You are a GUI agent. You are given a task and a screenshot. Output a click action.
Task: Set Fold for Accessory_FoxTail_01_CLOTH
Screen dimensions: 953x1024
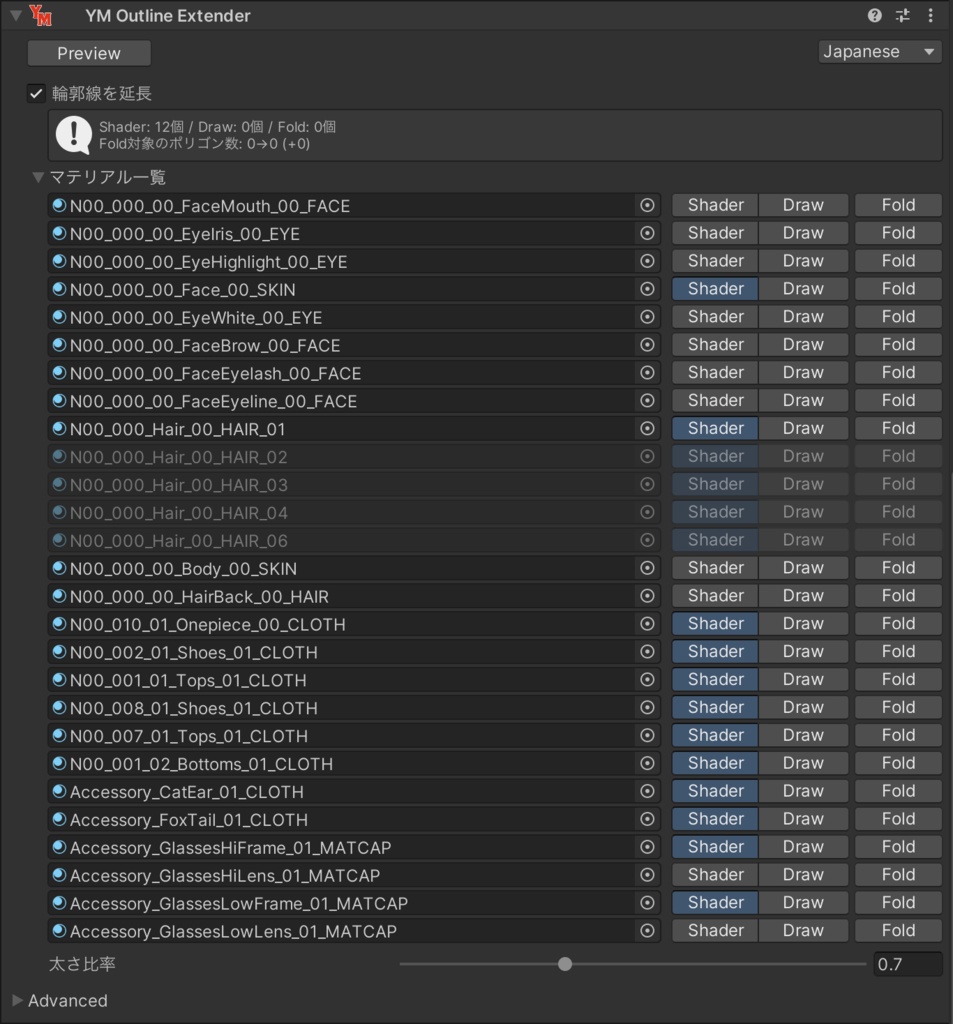click(x=898, y=819)
